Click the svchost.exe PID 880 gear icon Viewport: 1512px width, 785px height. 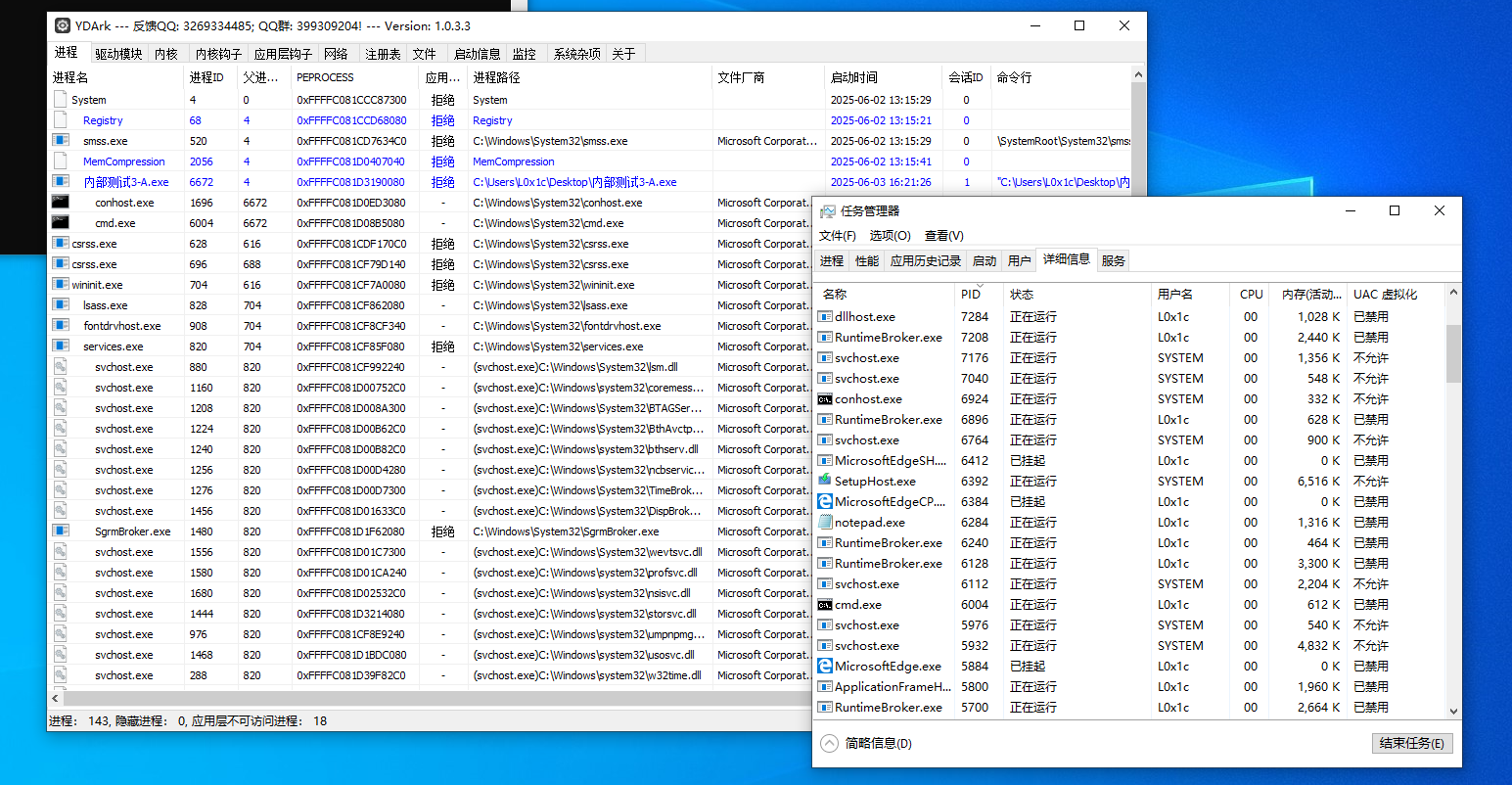point(61,367)
